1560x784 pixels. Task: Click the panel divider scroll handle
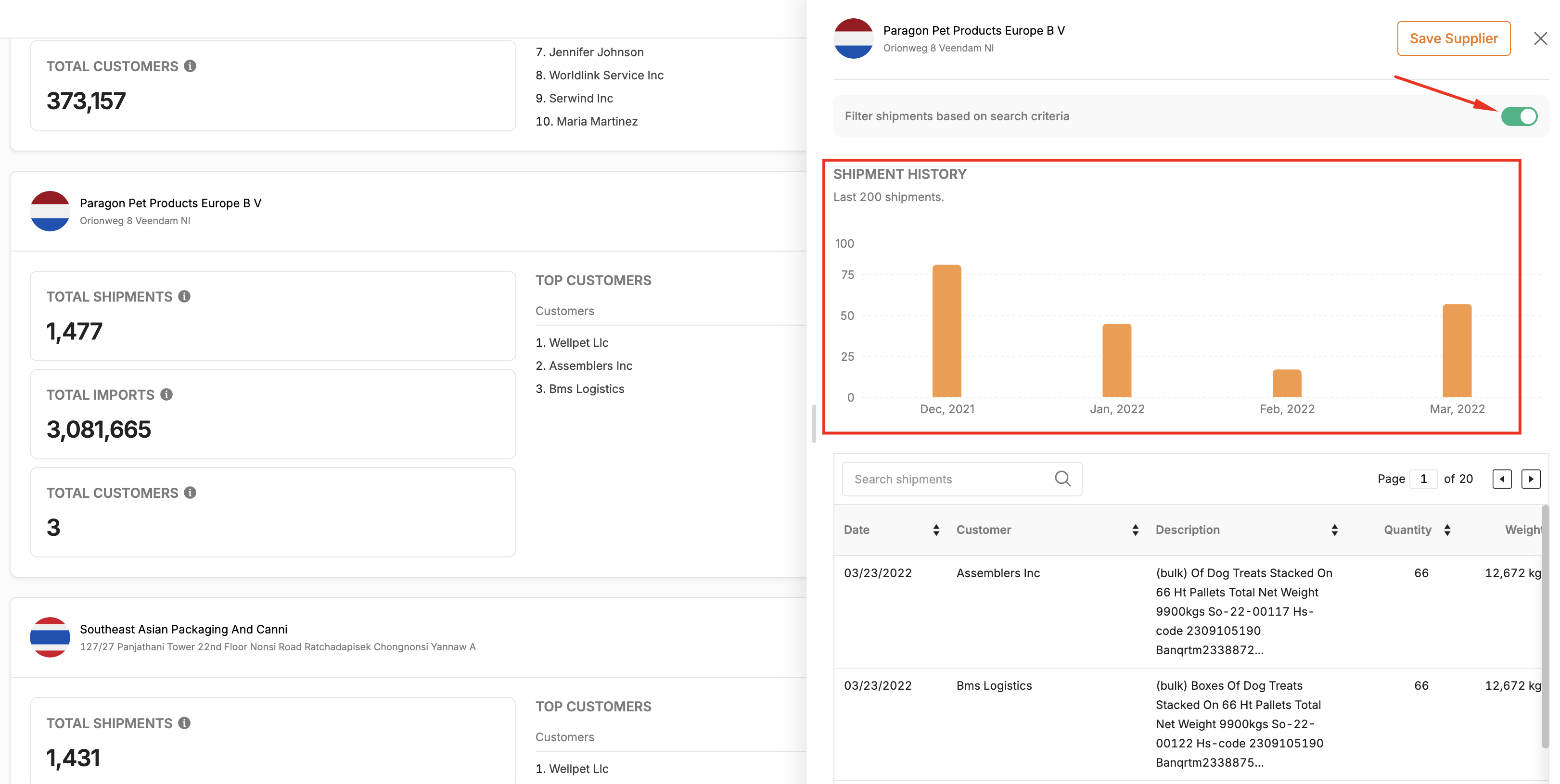(814, 423)
